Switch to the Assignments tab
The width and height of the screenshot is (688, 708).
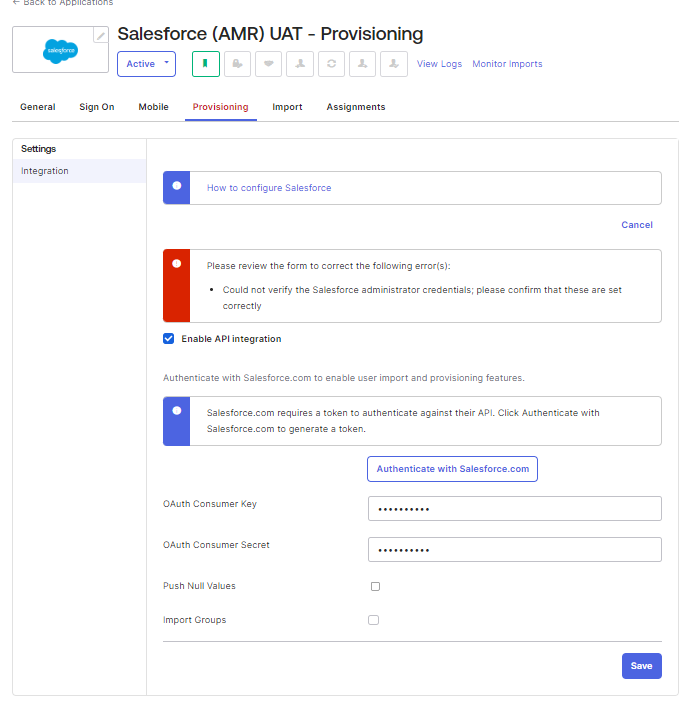(356, 107)
